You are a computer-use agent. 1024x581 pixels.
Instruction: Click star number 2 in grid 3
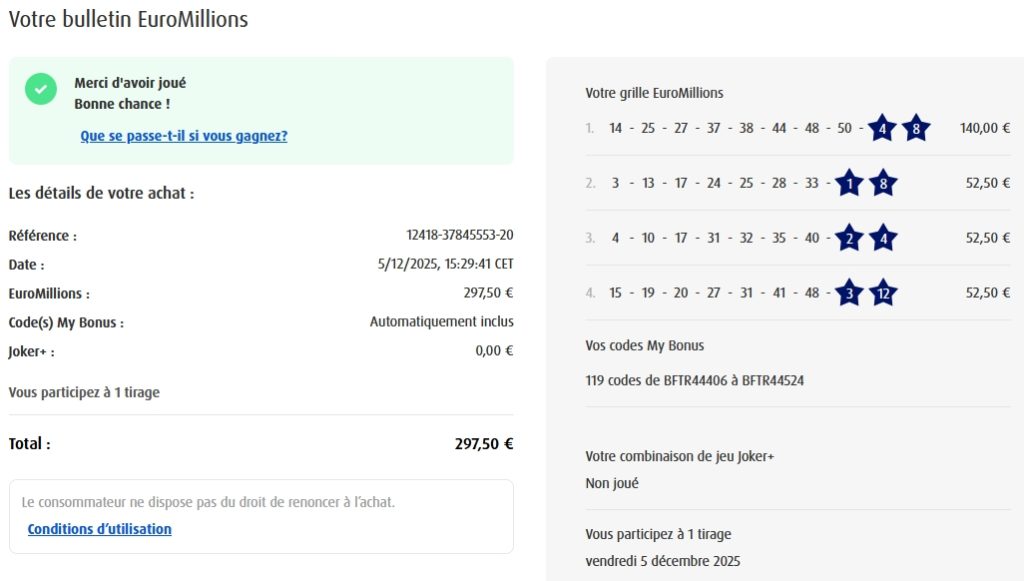pos(849,238)
